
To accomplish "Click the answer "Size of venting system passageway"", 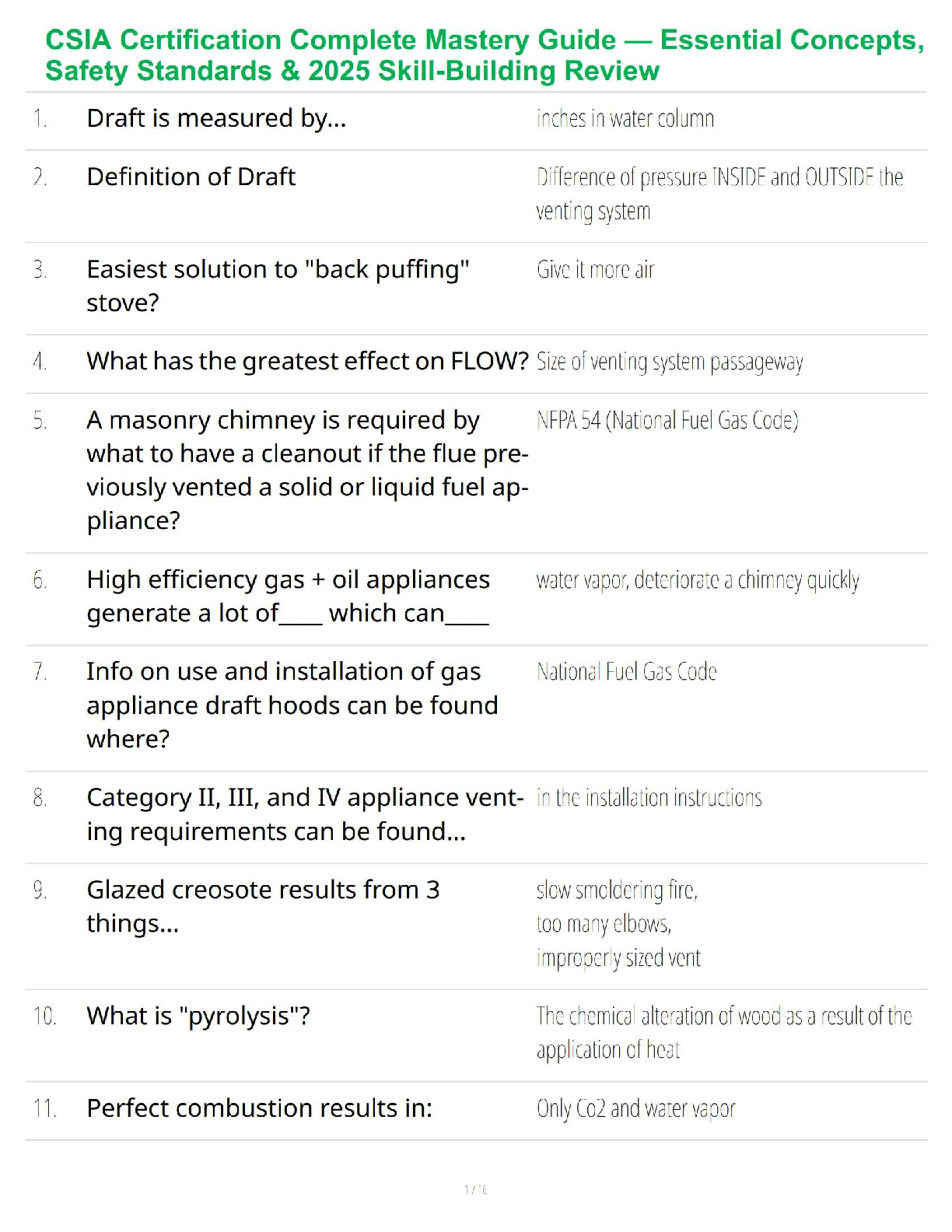I will point(670,362).
